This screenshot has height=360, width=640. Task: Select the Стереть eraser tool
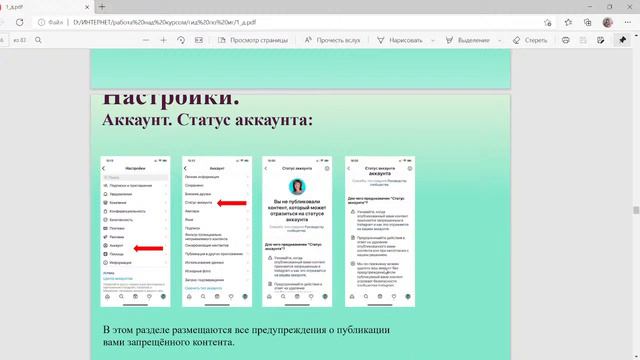click(x=530, y=40)
